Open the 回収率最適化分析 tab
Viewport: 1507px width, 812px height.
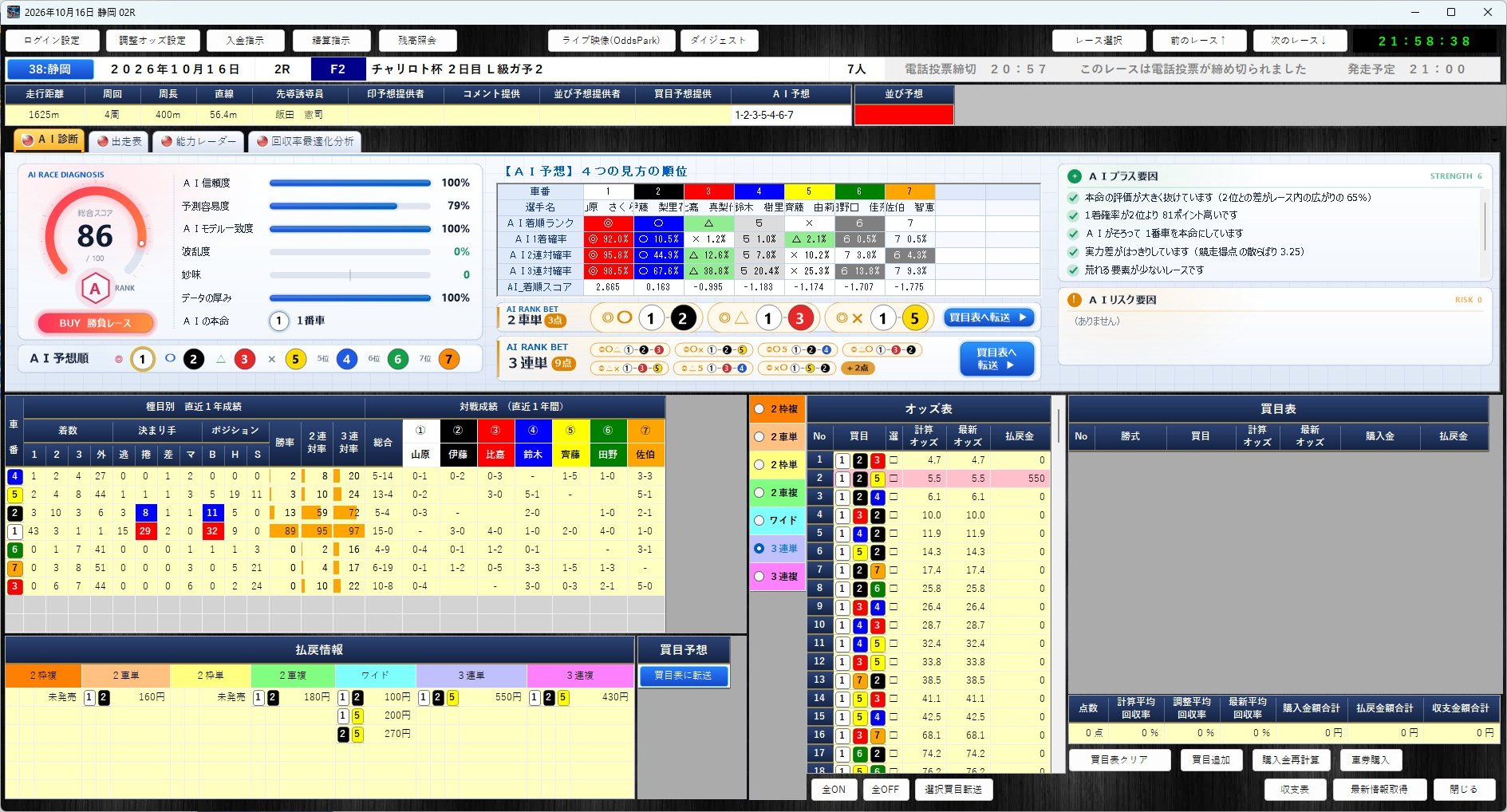(x=305, y=141)
